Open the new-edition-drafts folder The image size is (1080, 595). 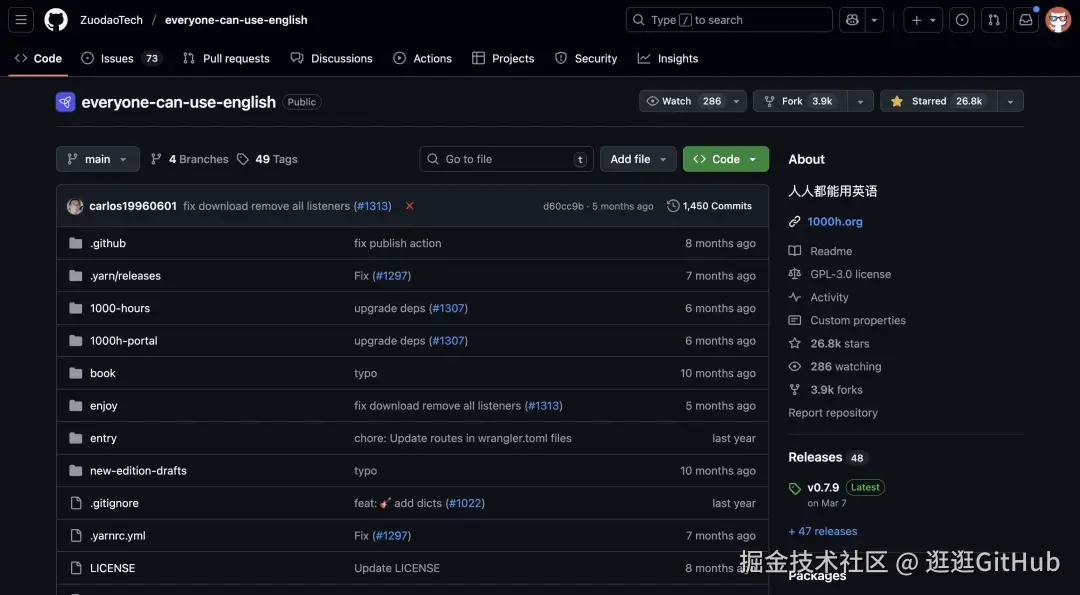[138, 471]
